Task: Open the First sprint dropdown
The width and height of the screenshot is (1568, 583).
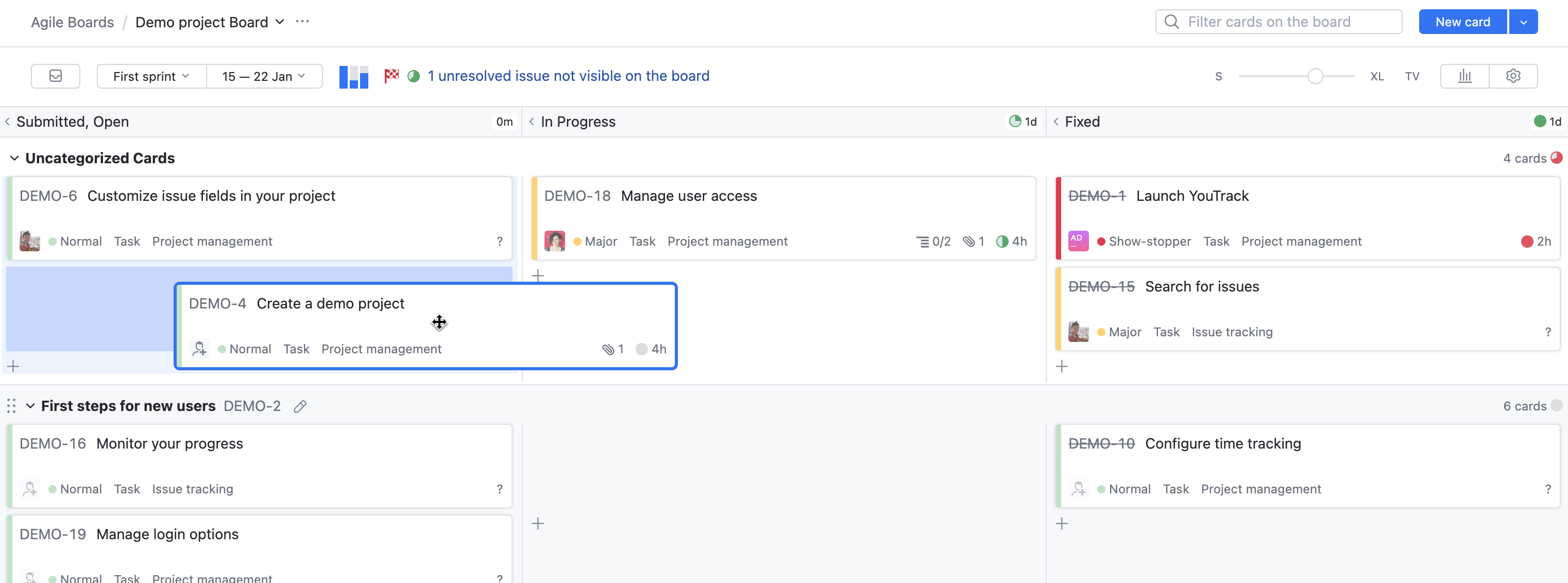Action: tap(151, 76)
